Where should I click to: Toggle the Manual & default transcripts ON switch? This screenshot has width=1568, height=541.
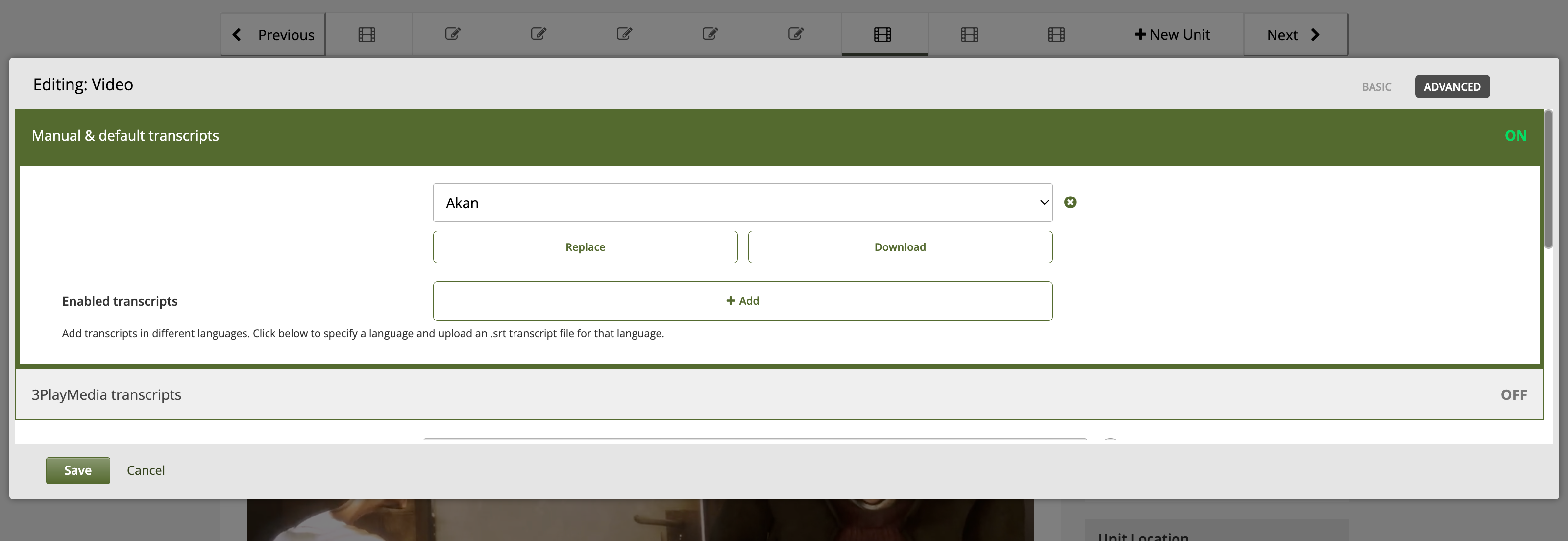pyautogui.click(x=1515, y=136)
